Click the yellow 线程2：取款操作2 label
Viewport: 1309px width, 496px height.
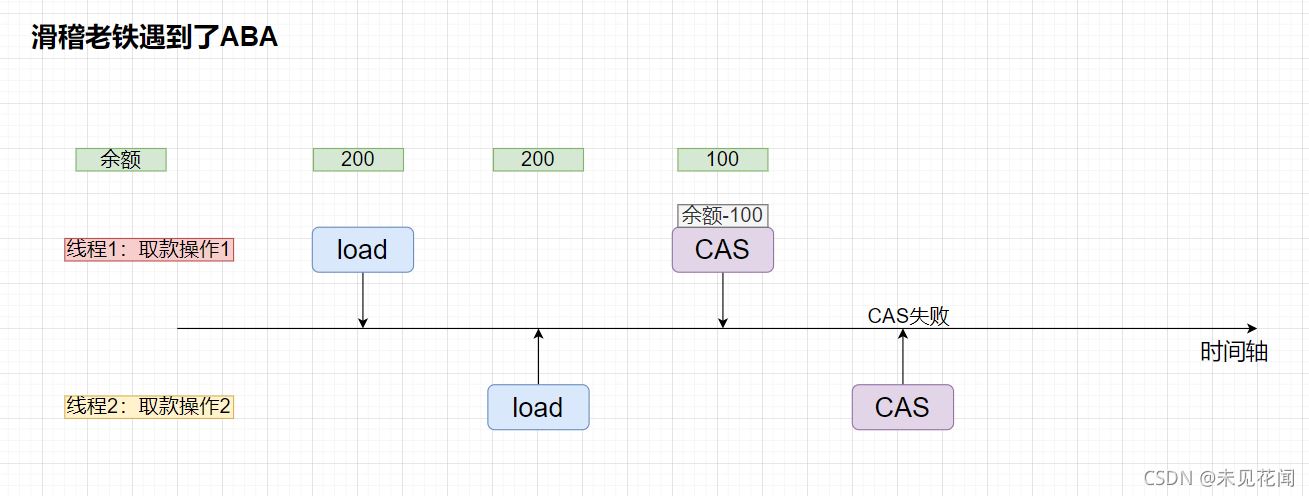pos(149,407)
